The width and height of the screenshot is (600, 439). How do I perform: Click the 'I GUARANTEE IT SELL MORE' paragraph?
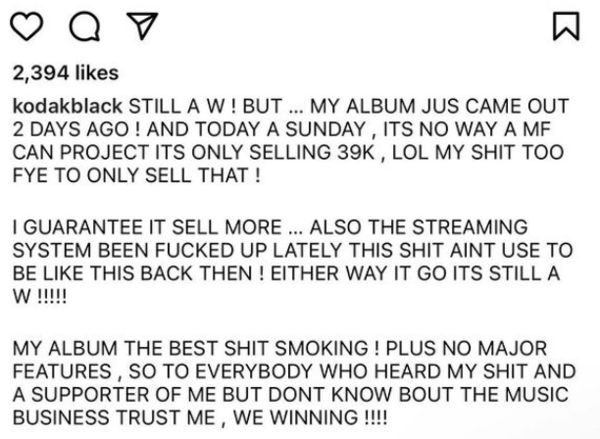tap(293, 262)
